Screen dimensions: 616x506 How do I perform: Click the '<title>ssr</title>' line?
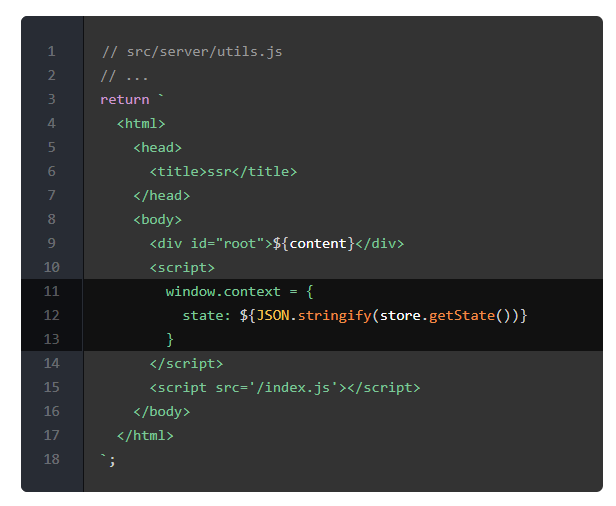(223, 172)
